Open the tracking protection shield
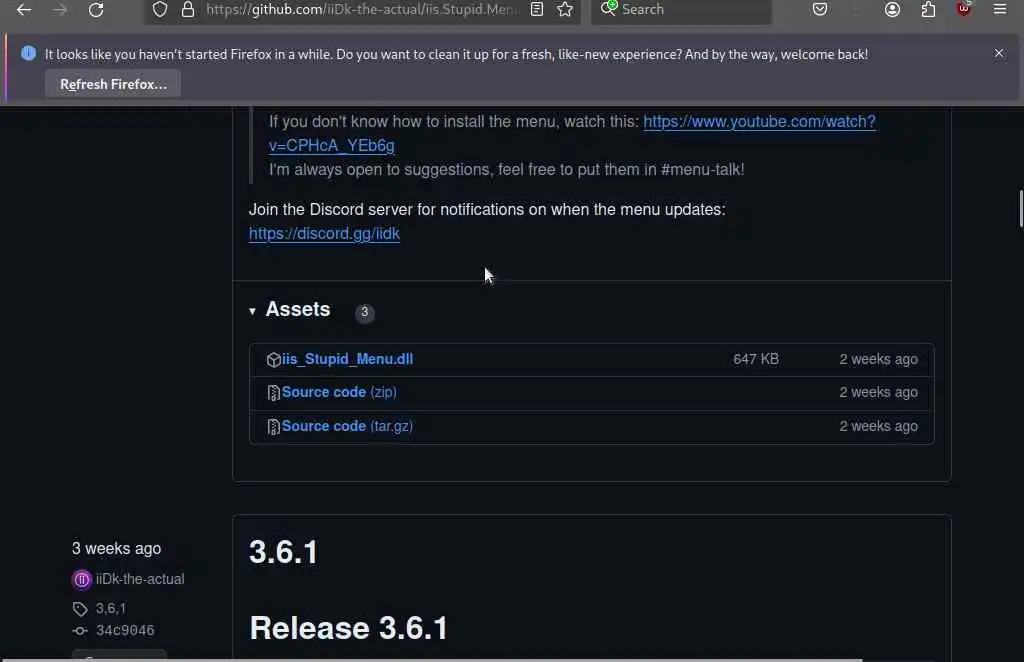 pos(160,9)
